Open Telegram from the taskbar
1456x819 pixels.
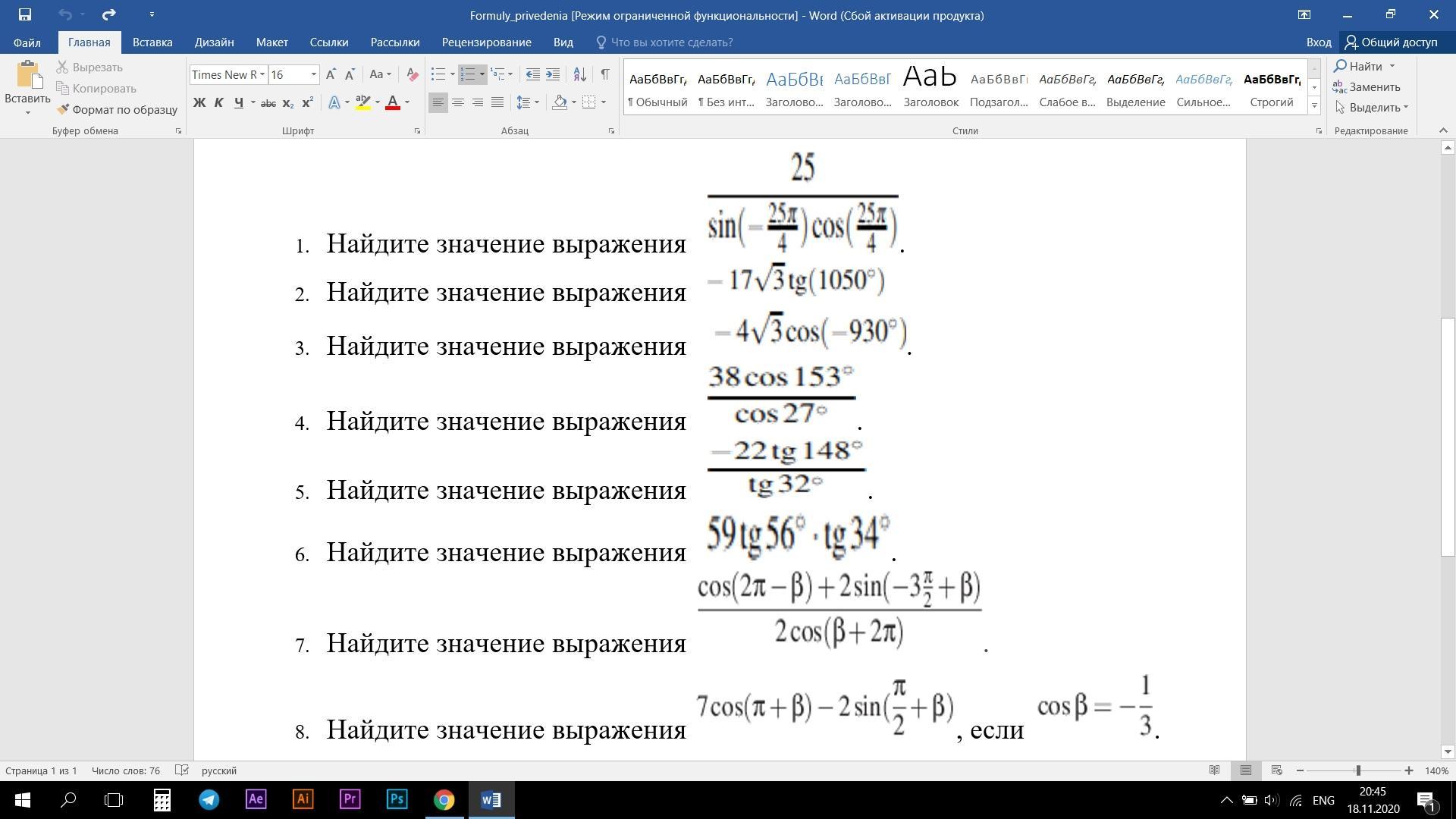coord(209,799)
